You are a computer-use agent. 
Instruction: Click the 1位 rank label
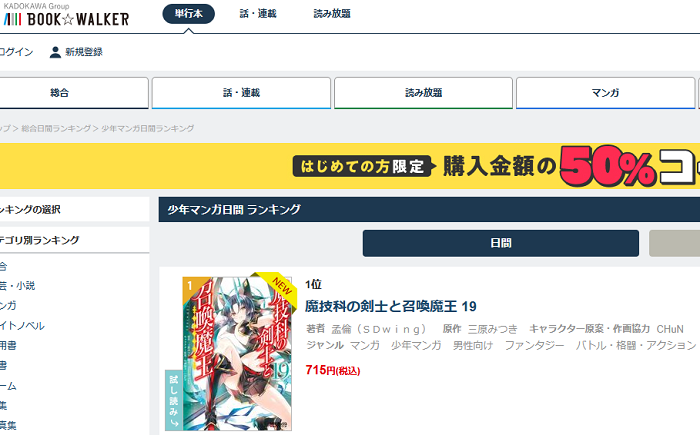click(x=313, y=284)
